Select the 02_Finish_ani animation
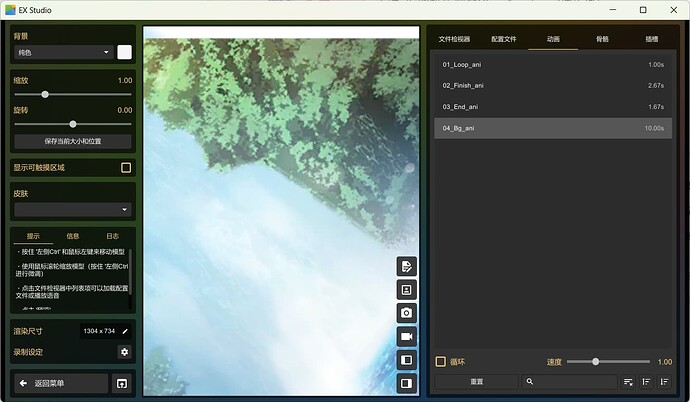690x402 pixels. pyautogui.click(x=553, y=86)
